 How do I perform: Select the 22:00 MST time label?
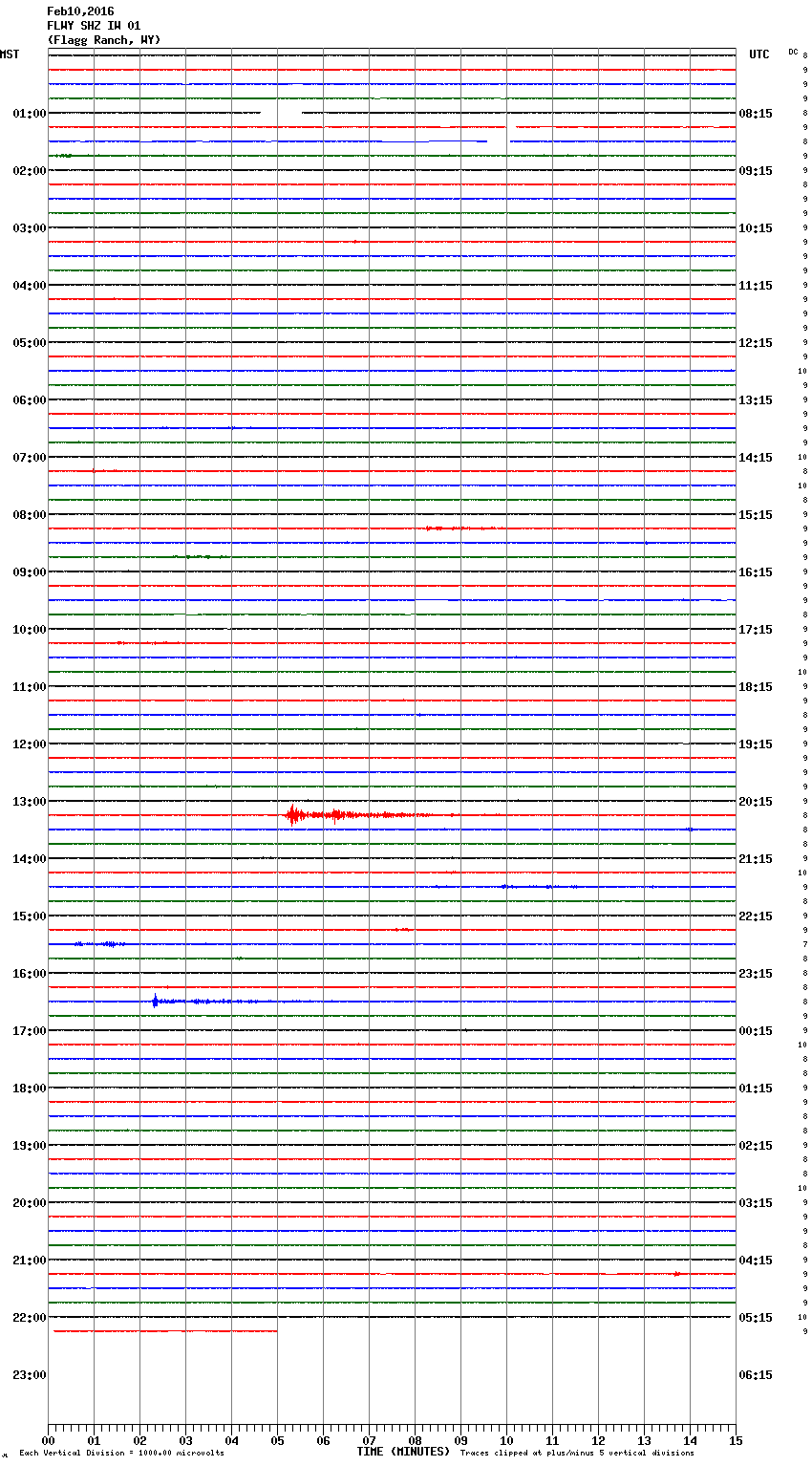pos(30,1318)
